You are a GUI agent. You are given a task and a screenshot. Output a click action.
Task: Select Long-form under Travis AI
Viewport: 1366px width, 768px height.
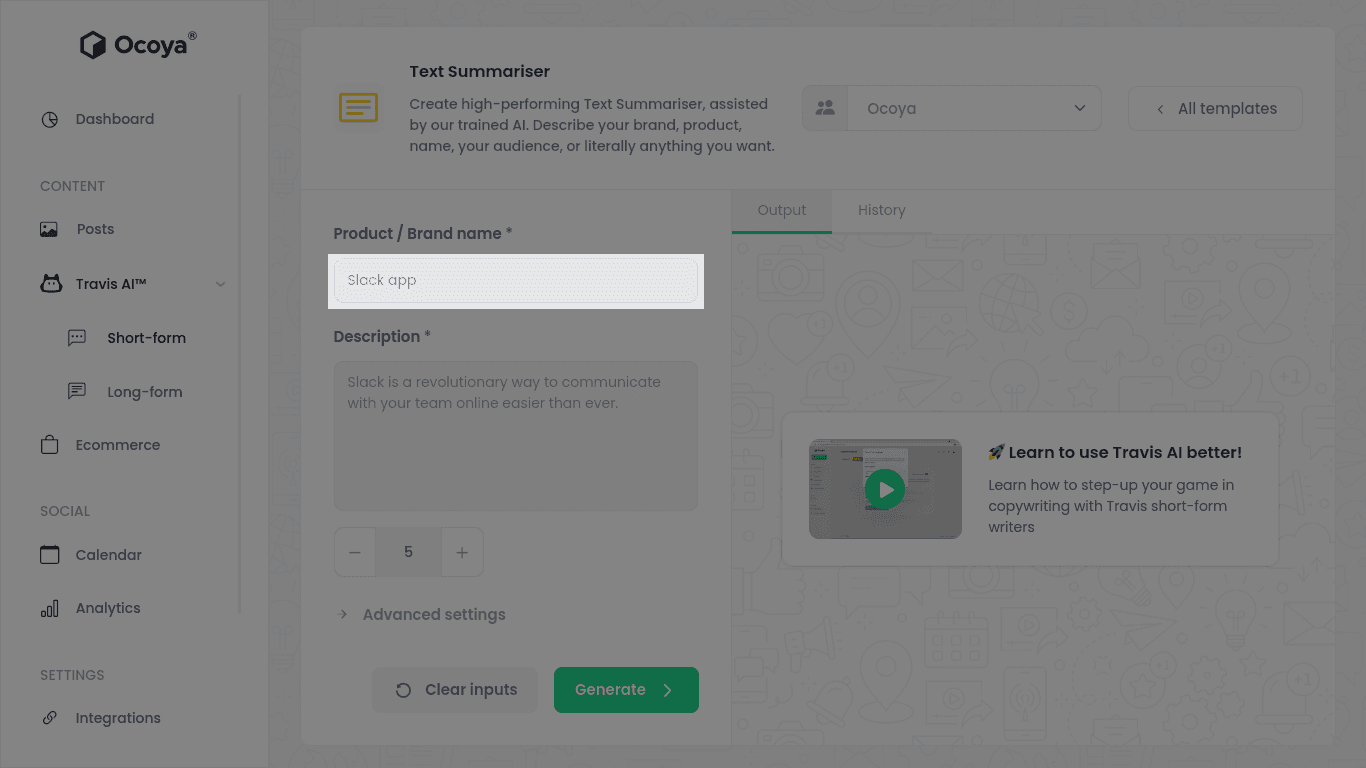pyautogui.click(x=145, y=392)
